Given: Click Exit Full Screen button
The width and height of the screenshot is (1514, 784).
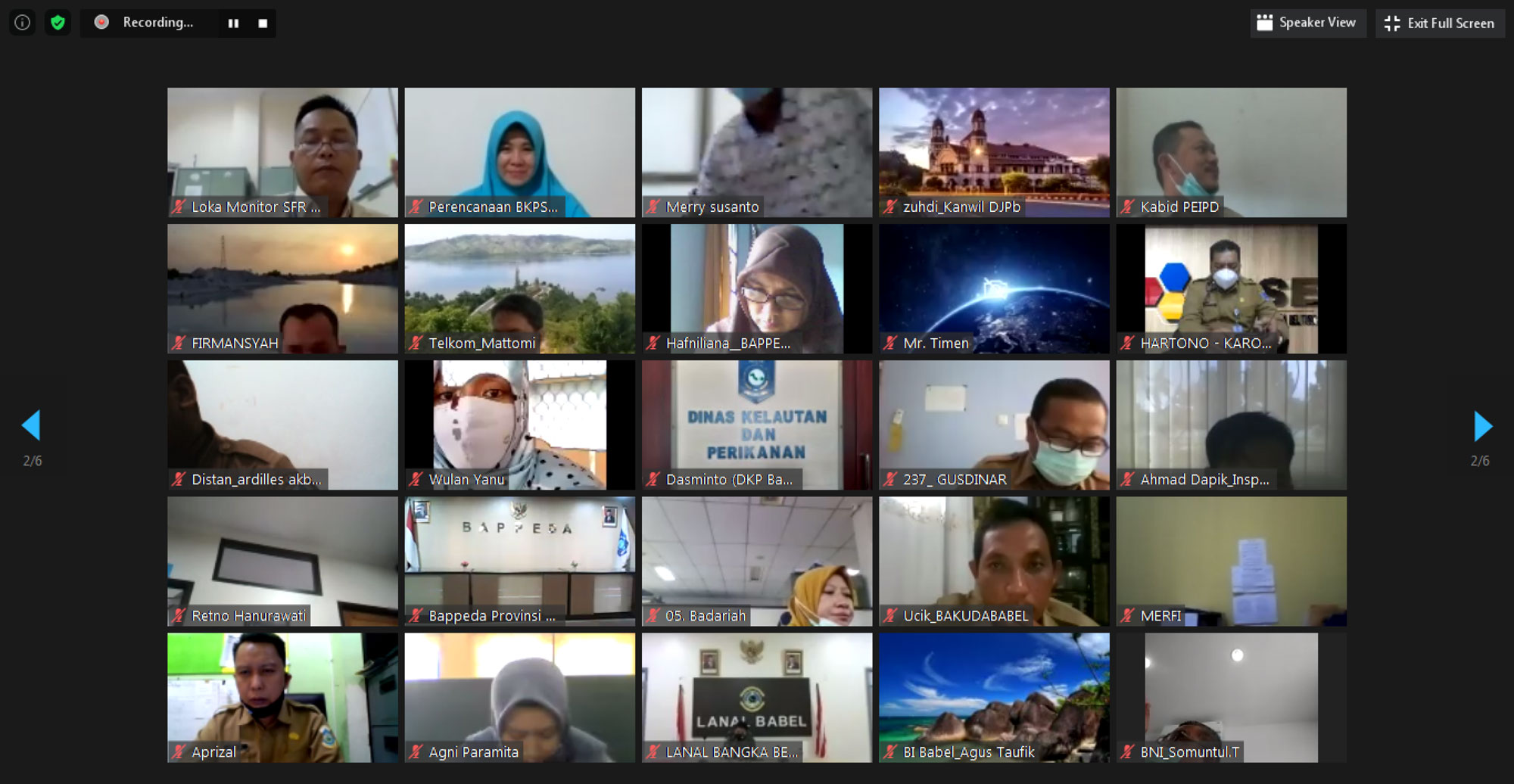Looking at the screenshot, I should click(x=1440, y=23).
